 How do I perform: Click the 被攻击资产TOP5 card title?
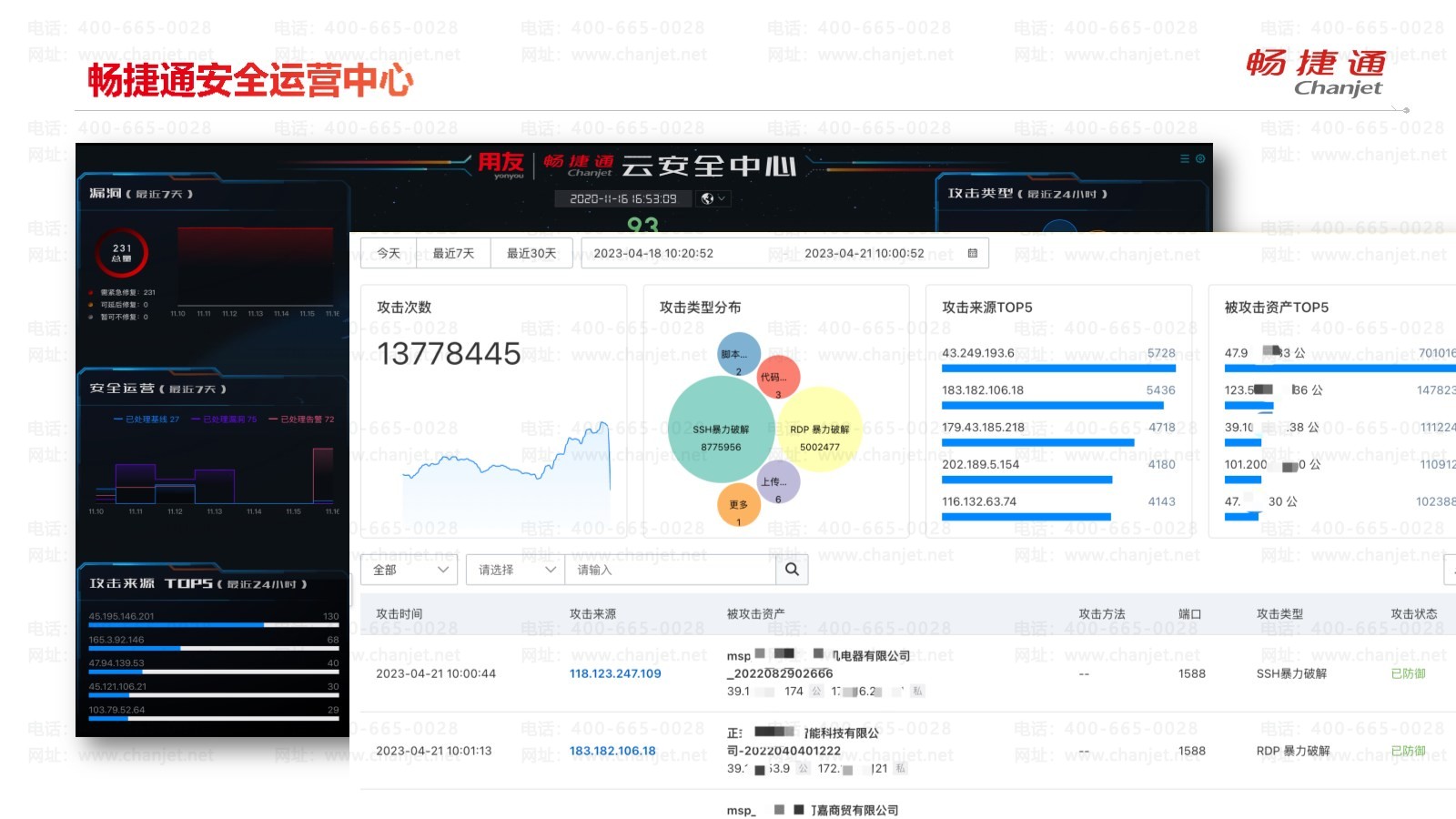(x=1276, y=308)
